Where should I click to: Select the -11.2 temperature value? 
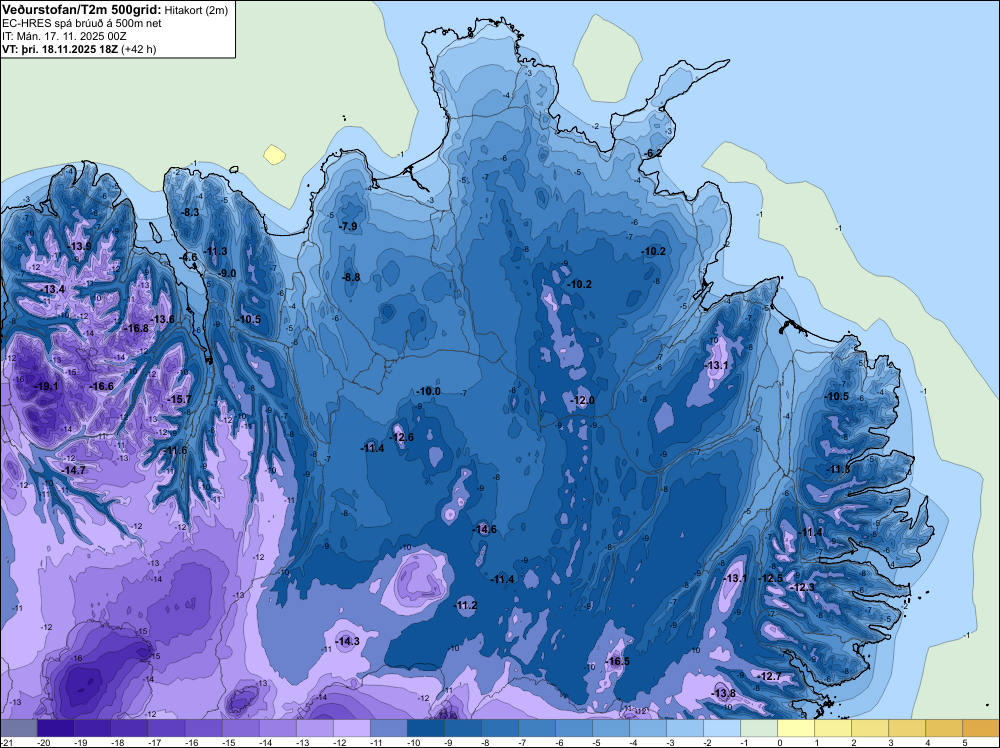(465, 605)
